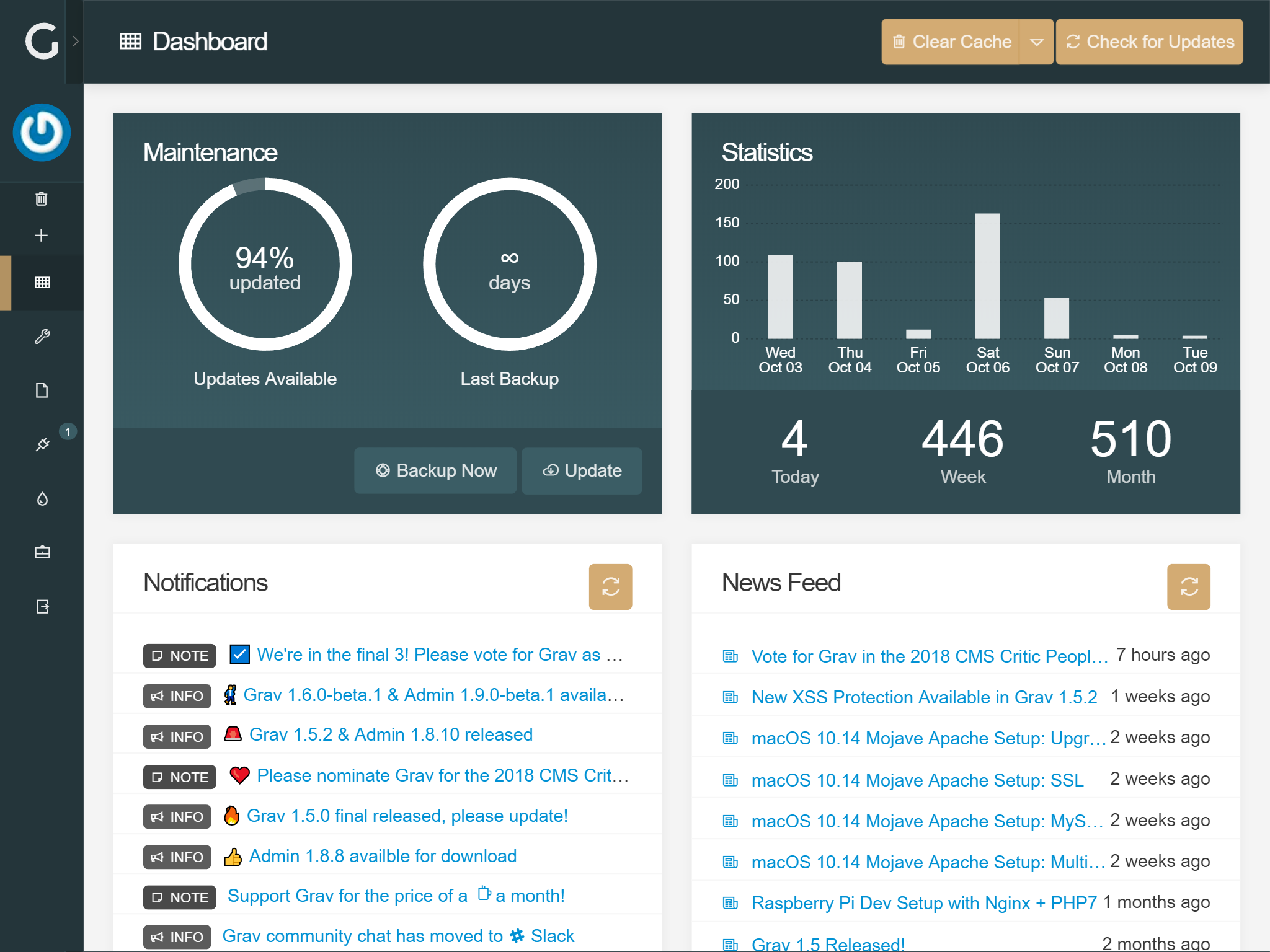Image resolution: width=1270 pixels, height=952 pixels.
Task: Open Pages via document icon
Action: [x=42, y=390]
